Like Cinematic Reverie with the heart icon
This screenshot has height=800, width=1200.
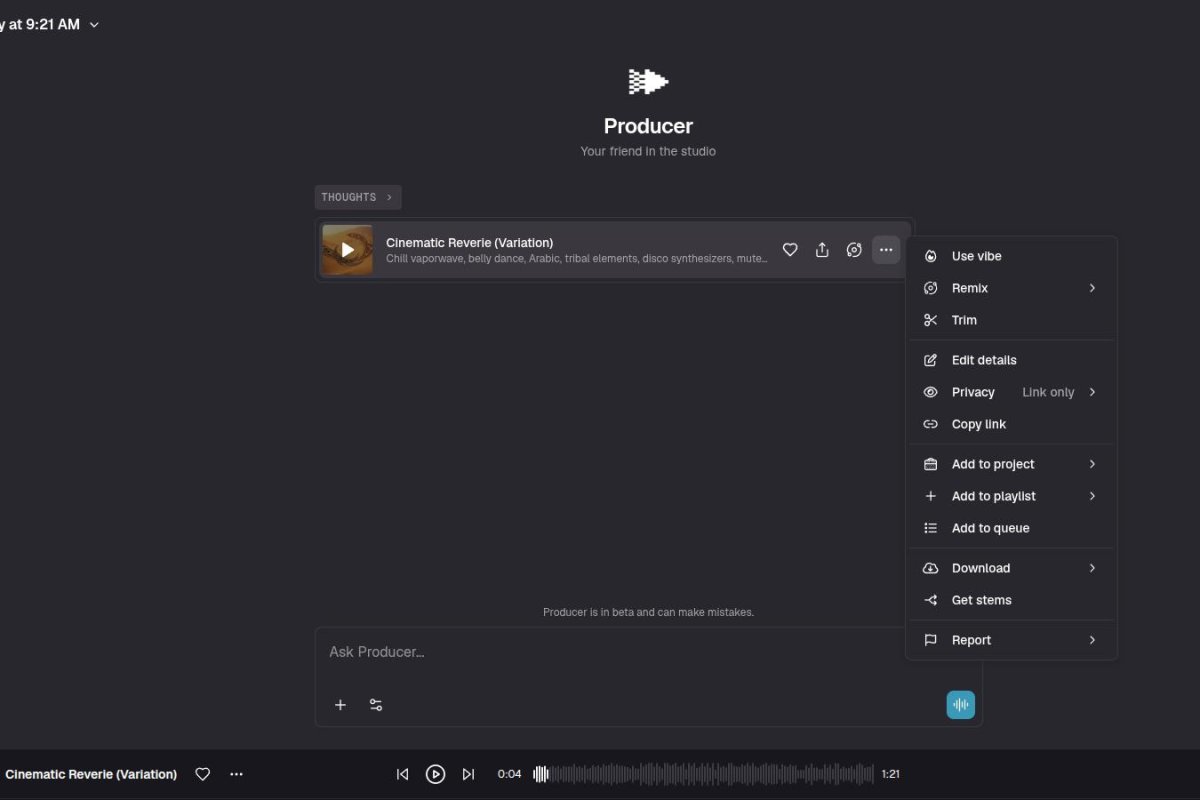pos(790,250)
